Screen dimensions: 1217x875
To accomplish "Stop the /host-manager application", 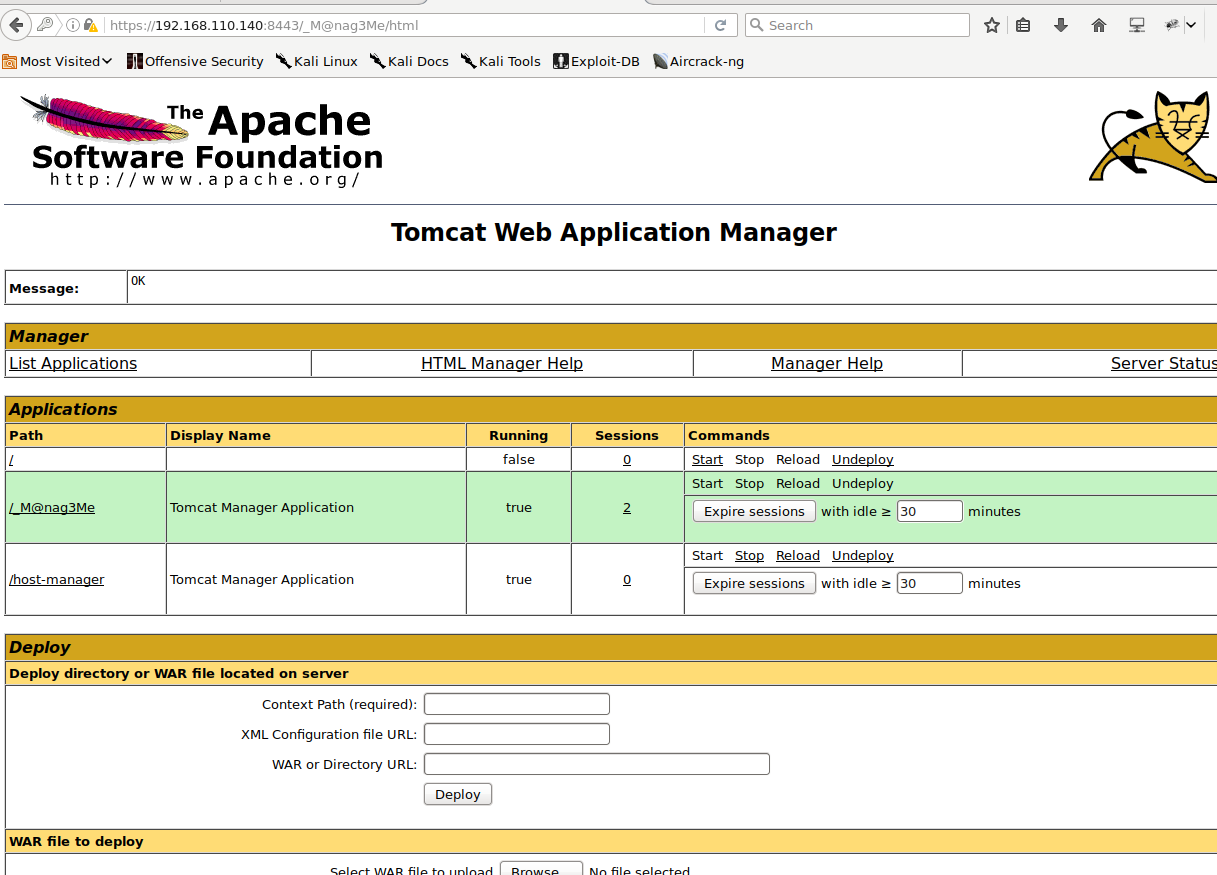I will (749, 555).
